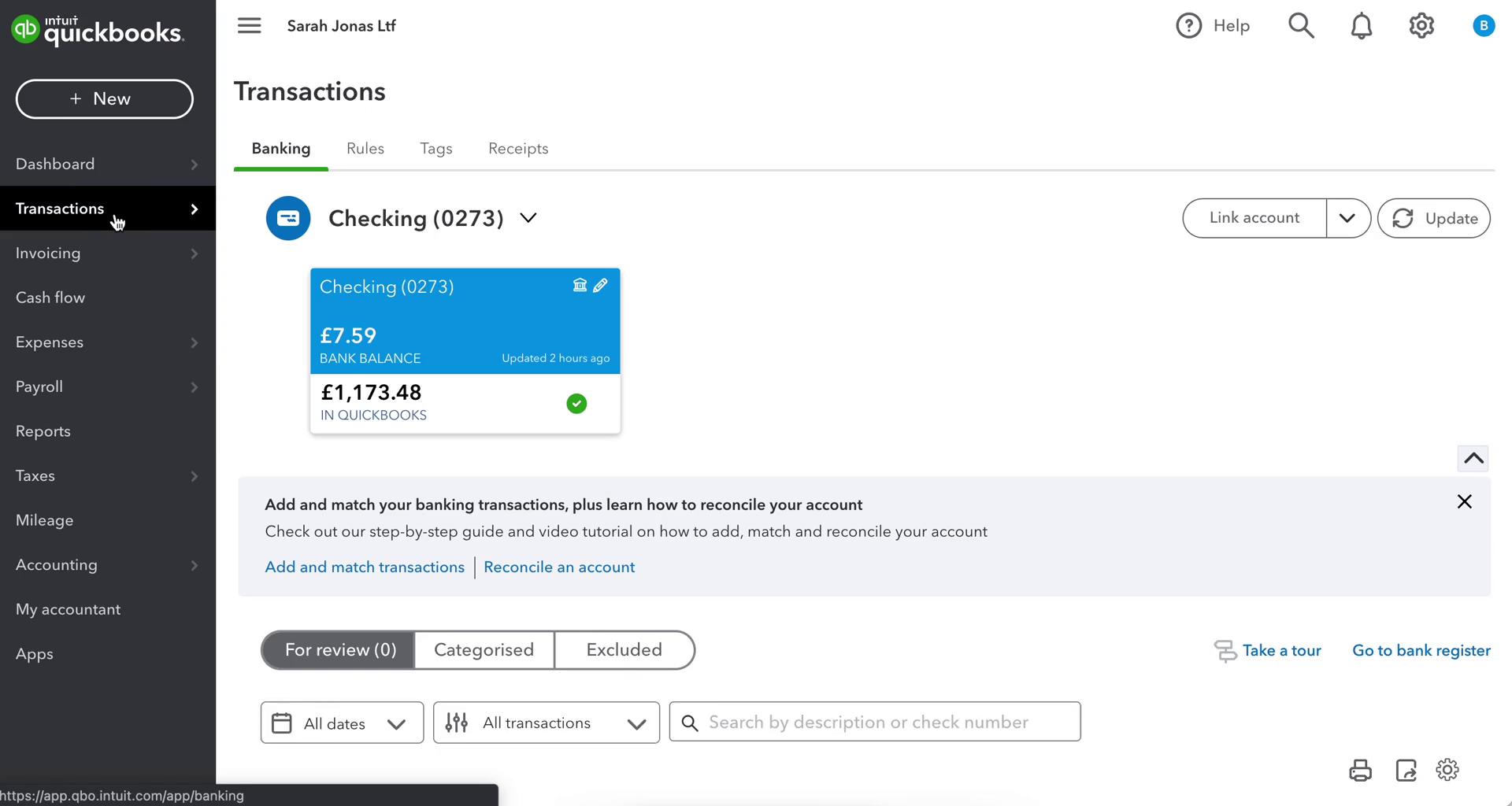Open Reports in sidebar
This screenshot has width=1512, height=806.
(43, 431)
